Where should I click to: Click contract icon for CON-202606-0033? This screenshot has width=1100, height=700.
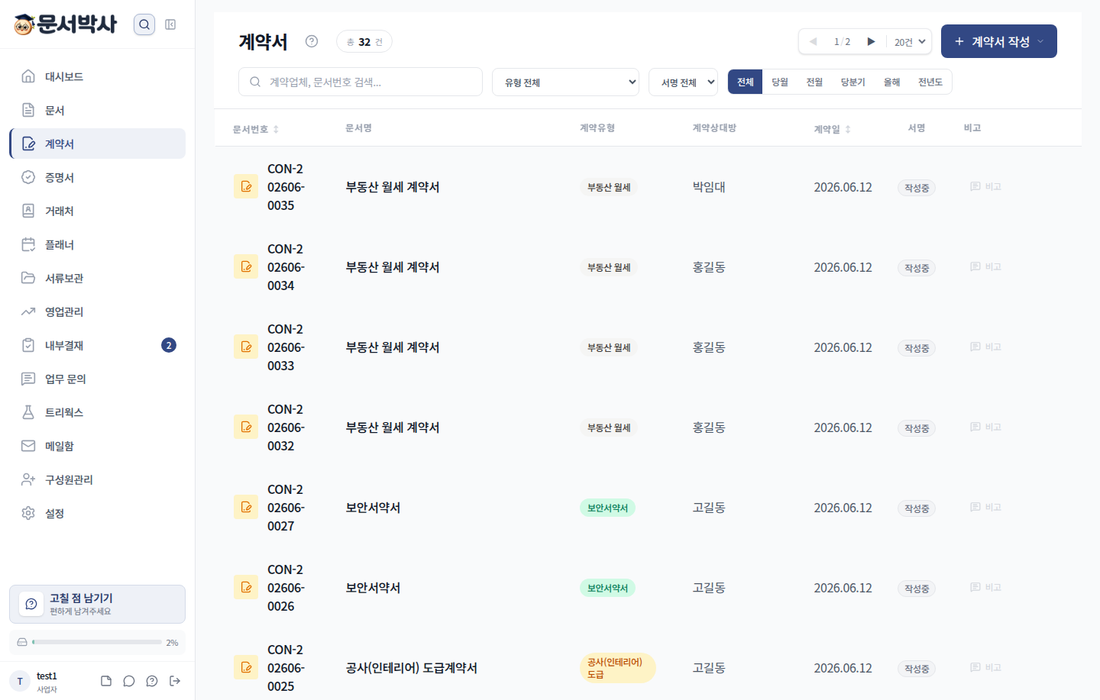(x=246, y=346)
